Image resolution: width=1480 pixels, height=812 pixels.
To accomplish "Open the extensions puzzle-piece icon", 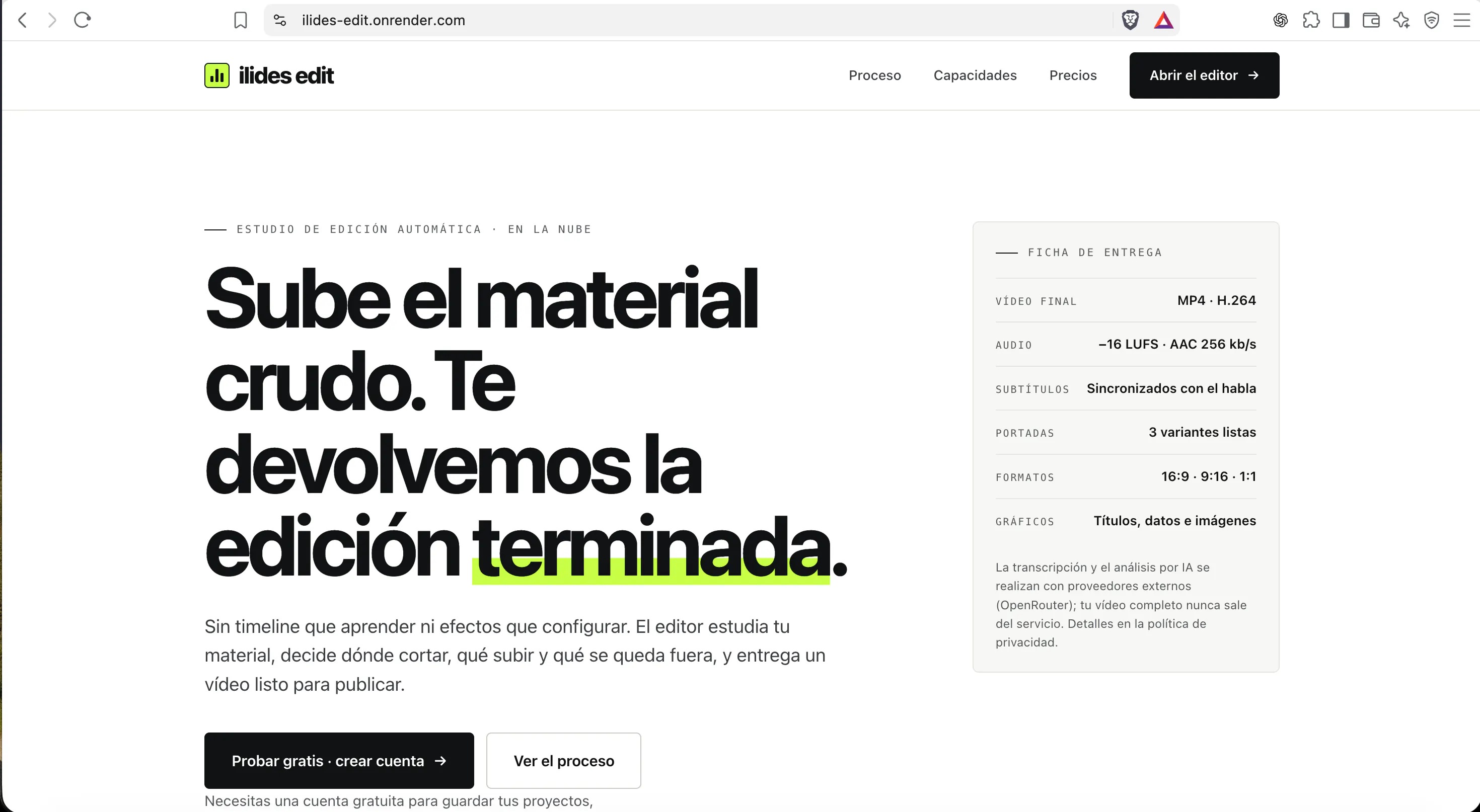I will point(1311,21).
